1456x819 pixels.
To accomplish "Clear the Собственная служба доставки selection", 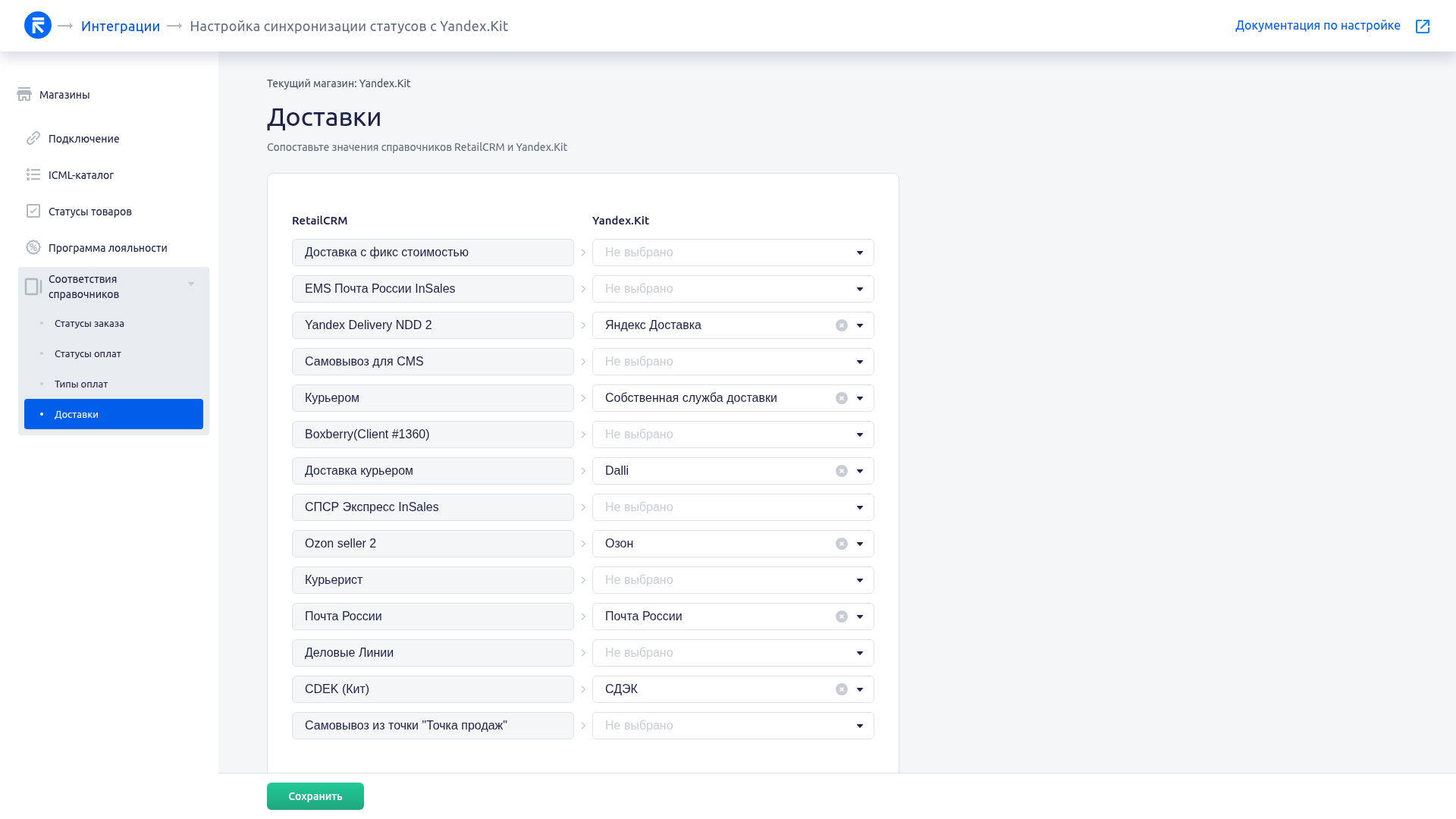I will click(x=842, y=398).
